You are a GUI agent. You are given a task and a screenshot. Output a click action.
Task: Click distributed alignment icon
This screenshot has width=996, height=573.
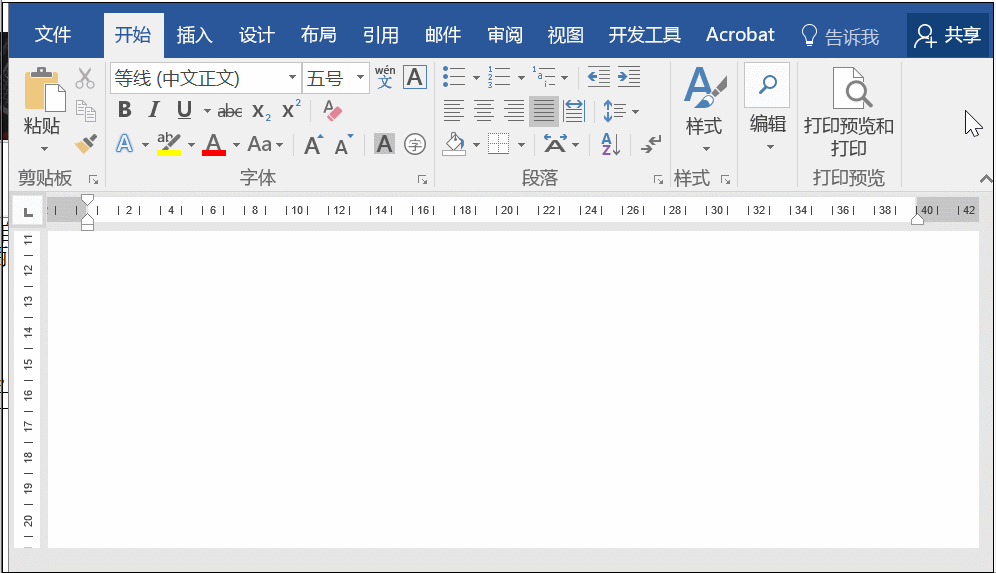[x=574, y=111]
